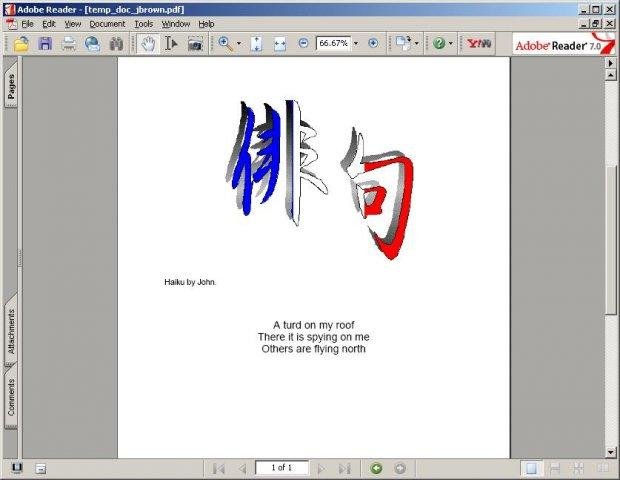Viewport: 620px width, 480px height.
Task: Click the vertical scrollbar thumb
Action: tap(611, 240)
